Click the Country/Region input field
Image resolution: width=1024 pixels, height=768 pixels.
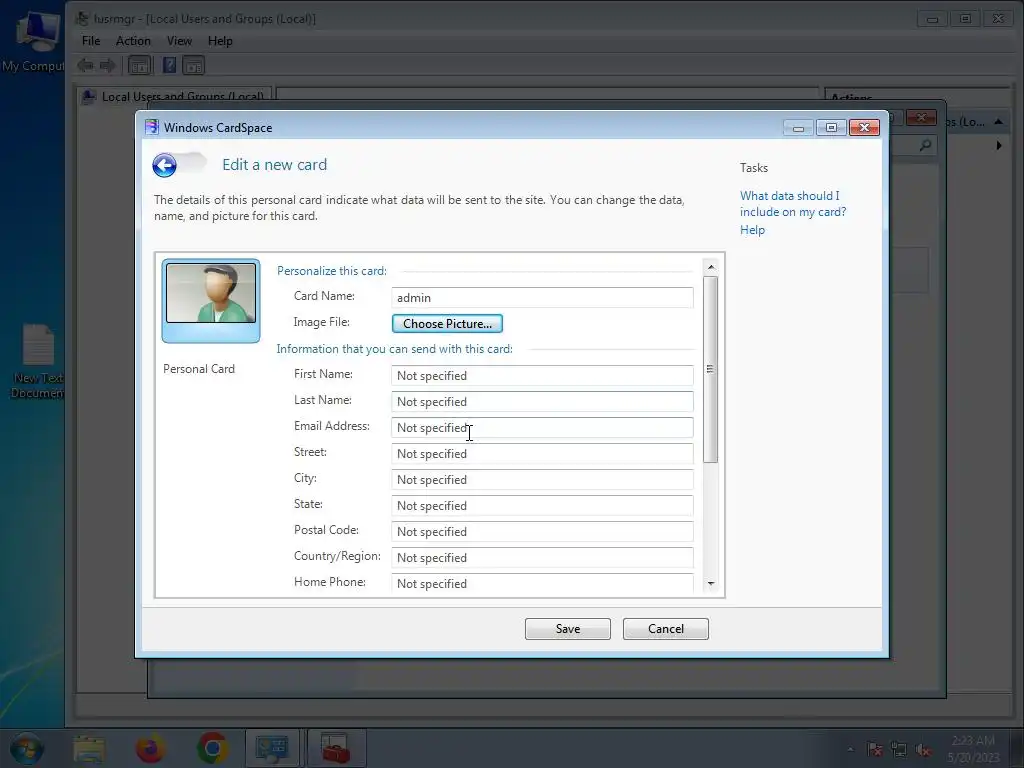(x=542, y=558)
